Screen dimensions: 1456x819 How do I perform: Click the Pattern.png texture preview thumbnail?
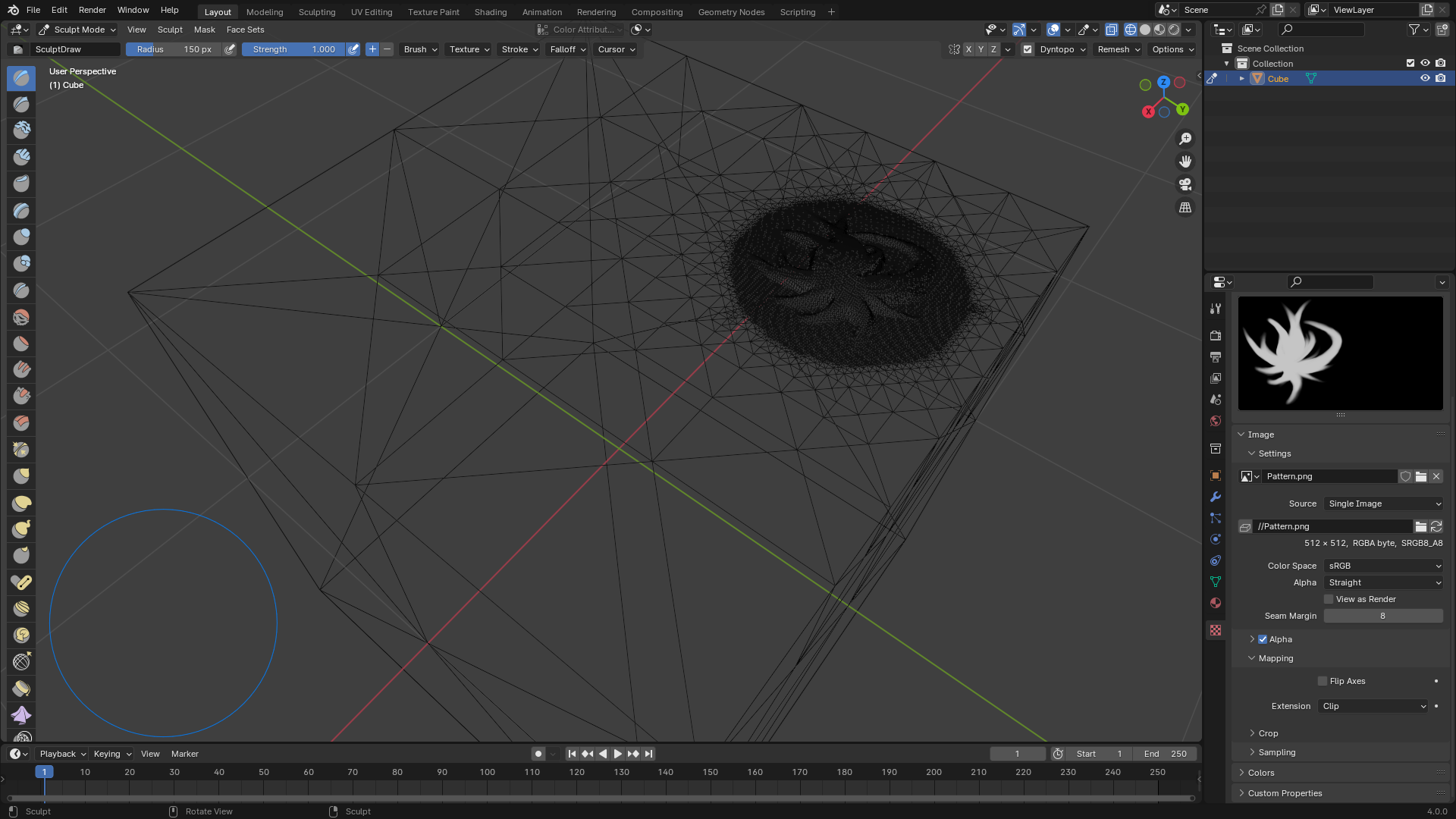(x=1340, y=353)
